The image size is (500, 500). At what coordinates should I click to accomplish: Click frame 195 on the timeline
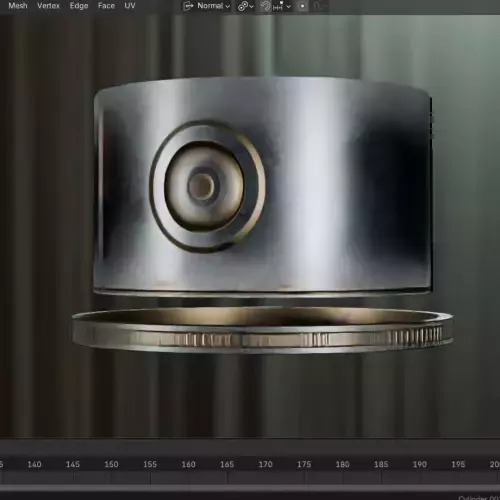click(458, 464)
